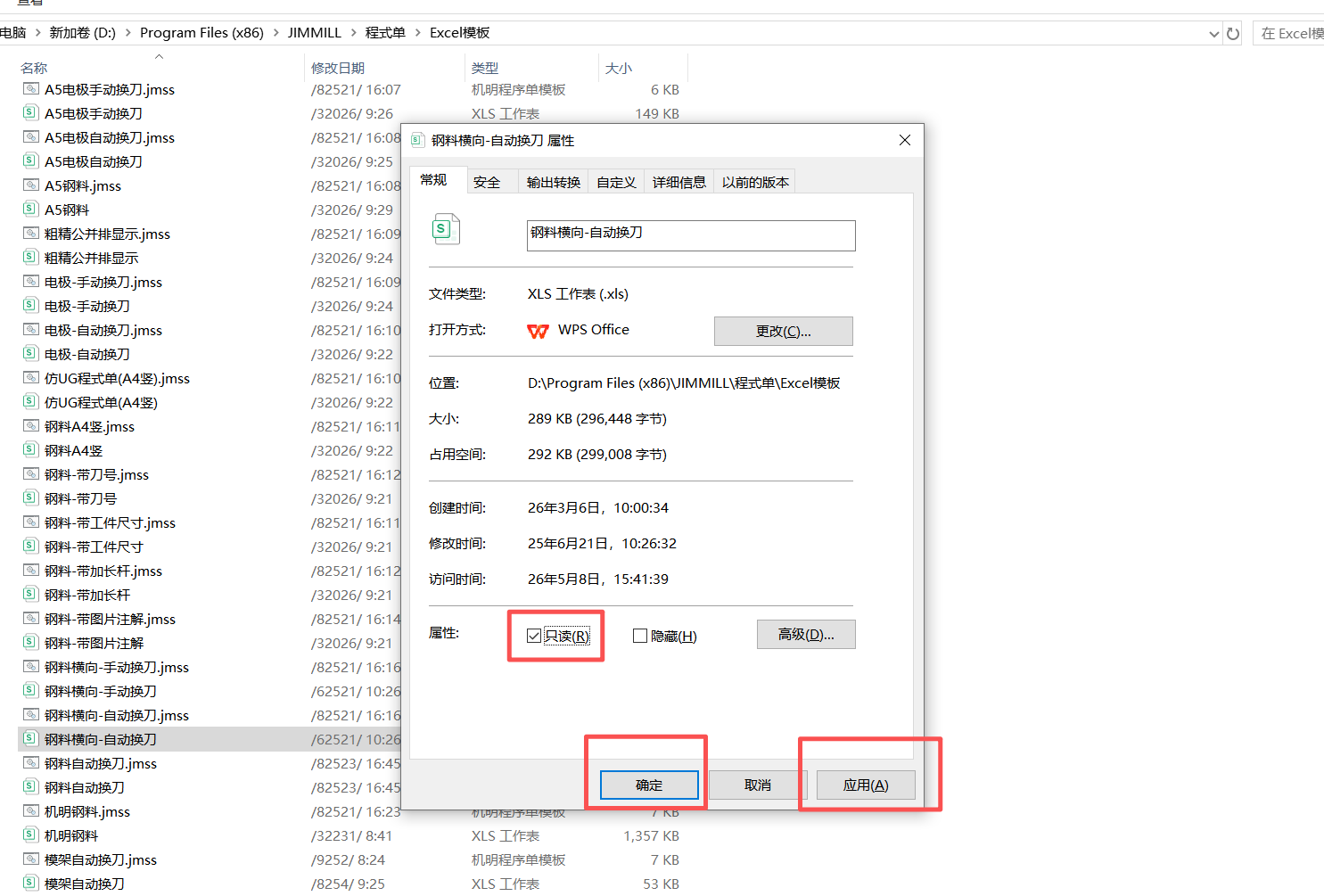Select file 钢料横向-手动换刀.jmss
Image resolution: width=1324 pixels, height=896 pixels.
(117, 667)
